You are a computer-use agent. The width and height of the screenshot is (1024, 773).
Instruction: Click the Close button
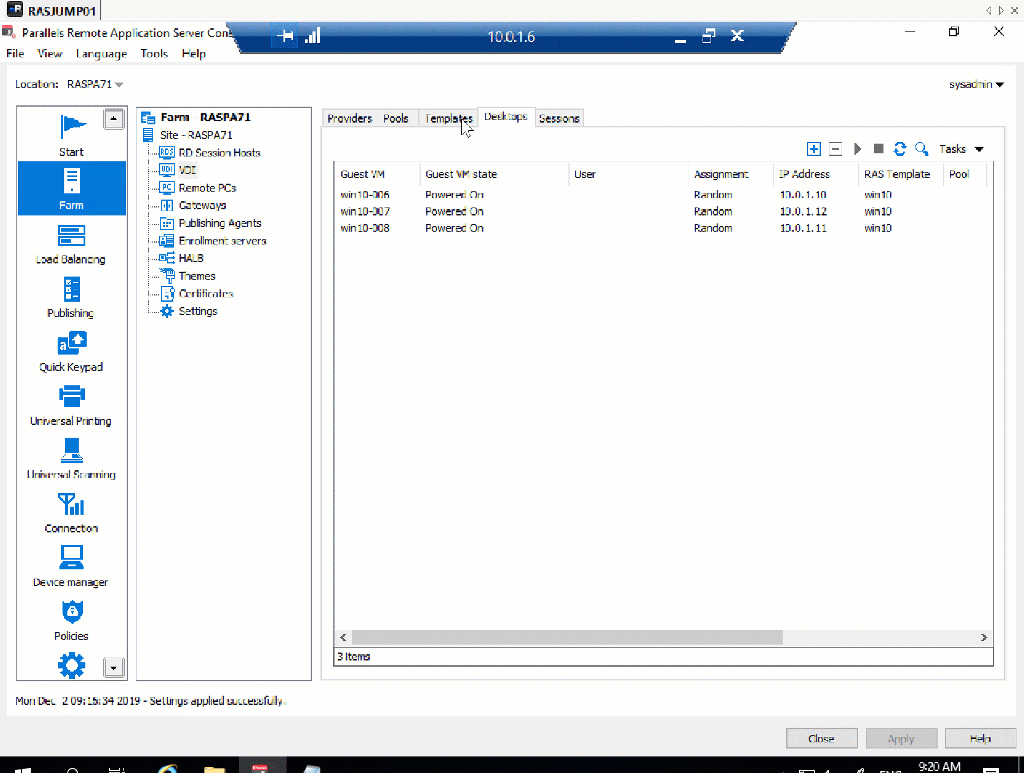point(821,738)
